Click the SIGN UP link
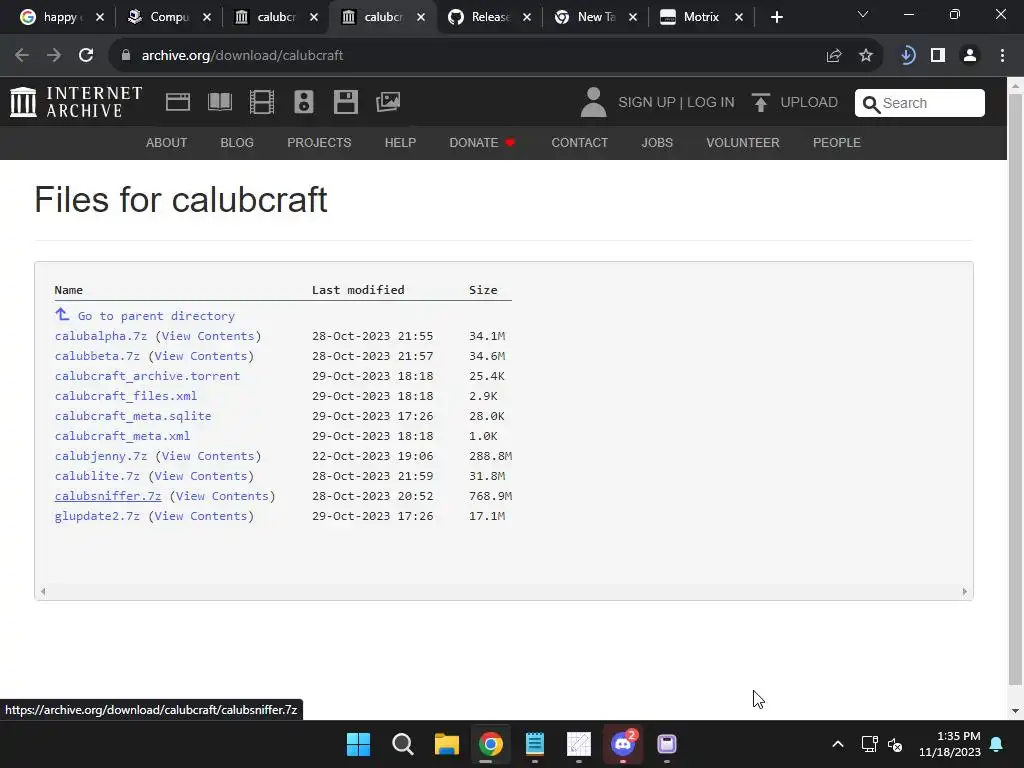 pyautogui.click(x=647, y=103)
